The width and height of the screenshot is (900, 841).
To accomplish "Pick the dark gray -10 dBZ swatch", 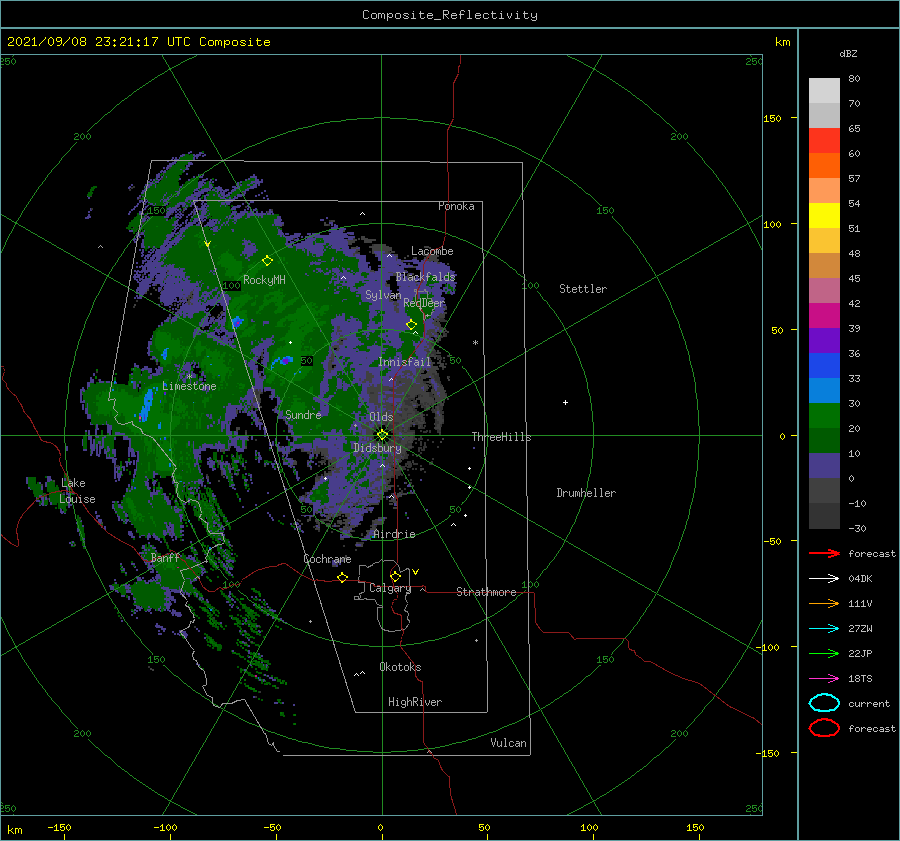I will click(824, 515).
